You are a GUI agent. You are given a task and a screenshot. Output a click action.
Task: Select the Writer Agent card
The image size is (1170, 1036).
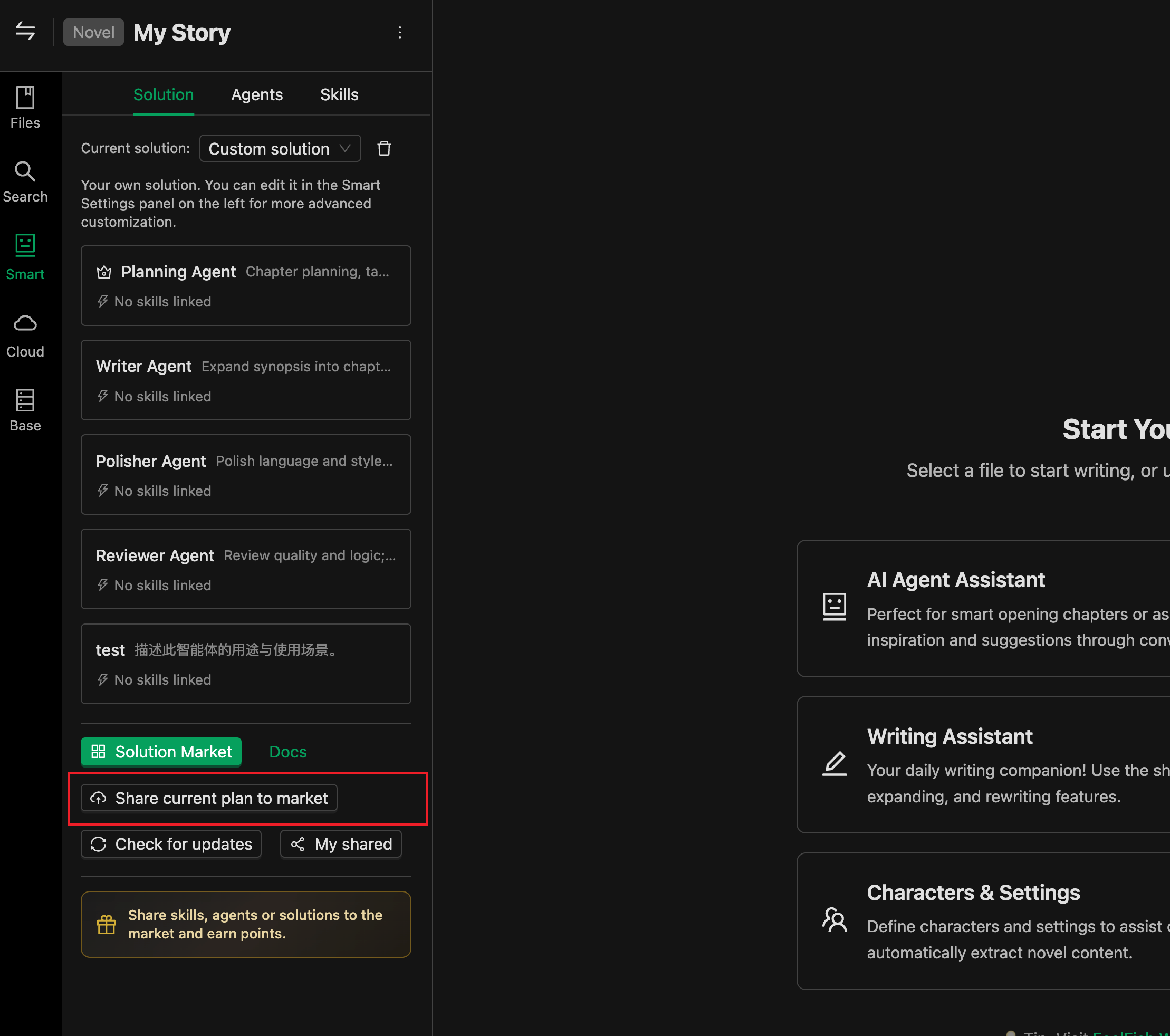pos(246,380)
